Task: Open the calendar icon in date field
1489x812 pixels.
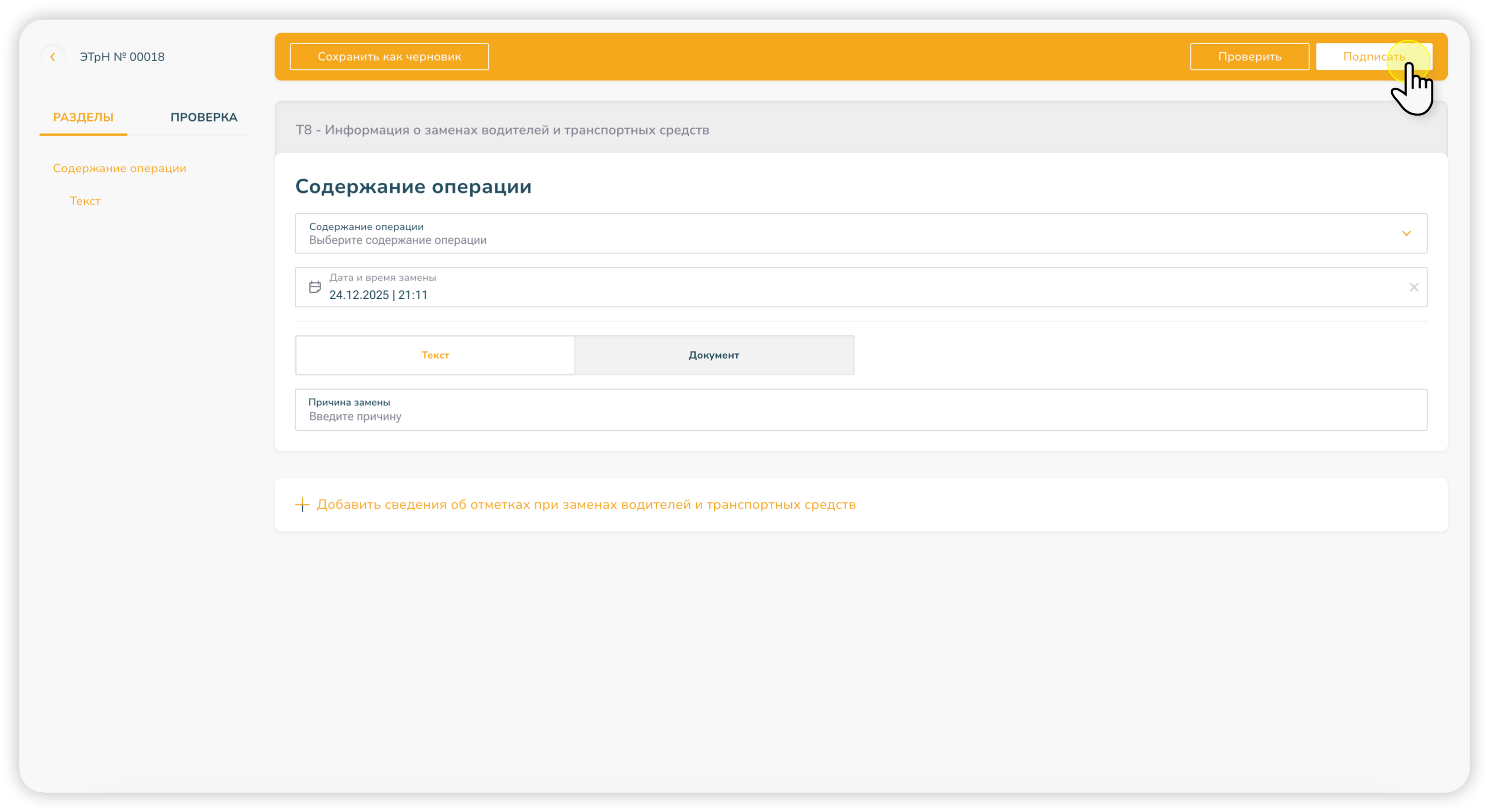Action: [x=315, y=287]
